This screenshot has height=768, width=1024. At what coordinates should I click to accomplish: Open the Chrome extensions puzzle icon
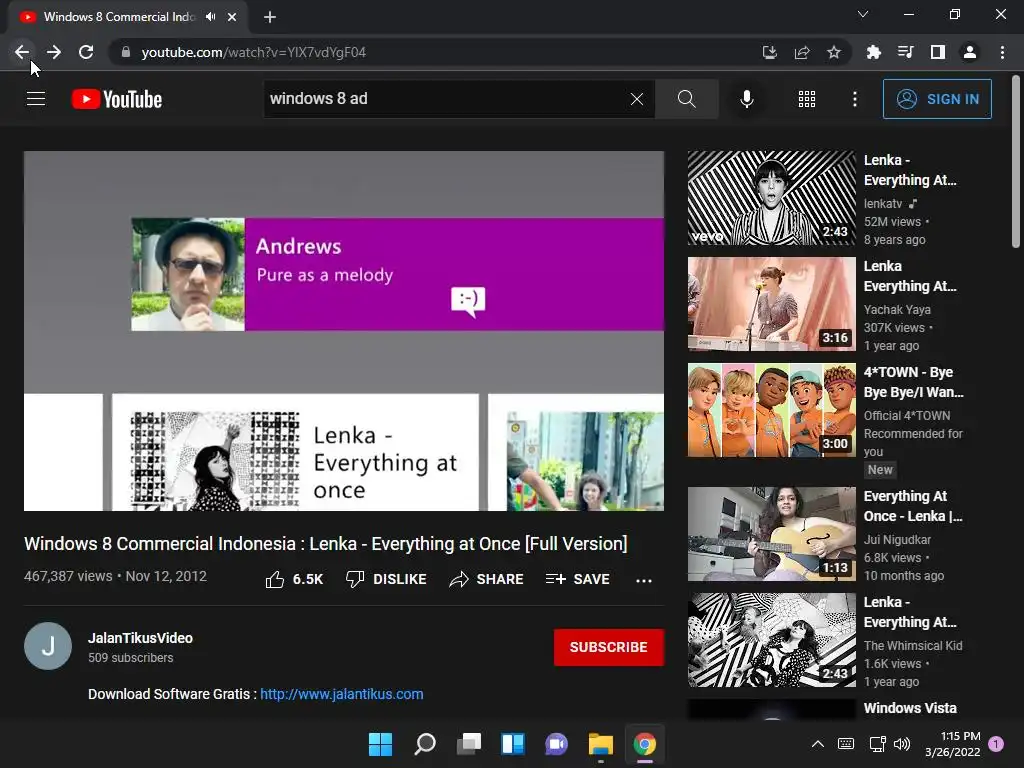pyautogui.click(x=873, y=52)
